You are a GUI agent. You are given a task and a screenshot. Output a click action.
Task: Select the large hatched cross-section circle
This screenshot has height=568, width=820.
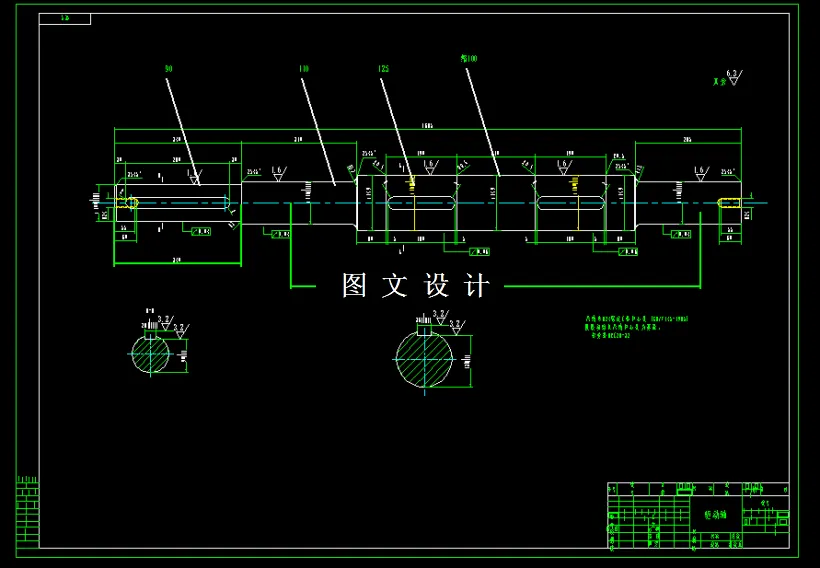click(424, 359)
